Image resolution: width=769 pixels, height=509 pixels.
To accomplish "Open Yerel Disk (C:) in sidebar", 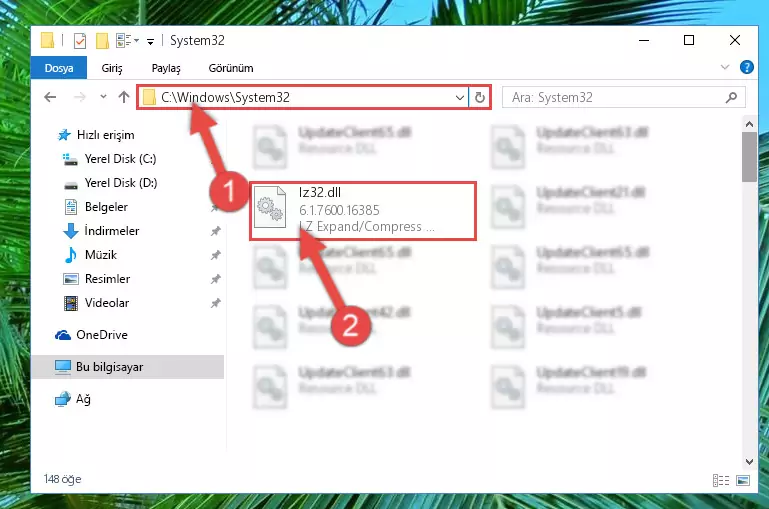I will [x=120, y=159].
